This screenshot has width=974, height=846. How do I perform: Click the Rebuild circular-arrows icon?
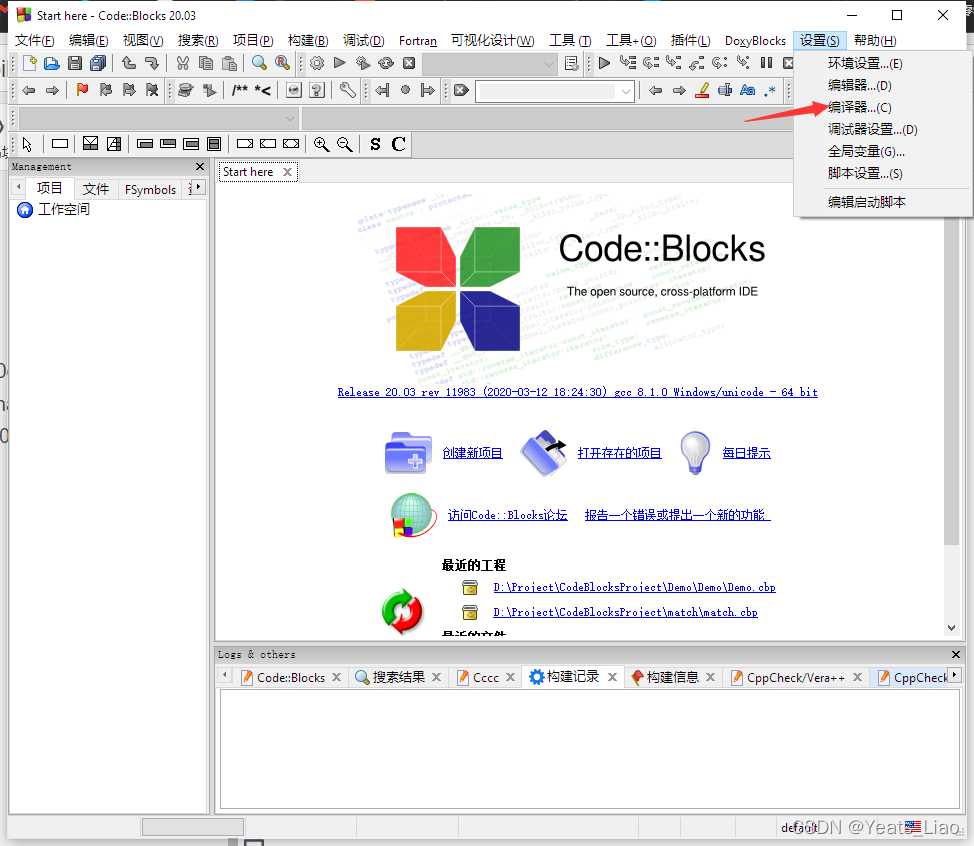coord(386,63)
